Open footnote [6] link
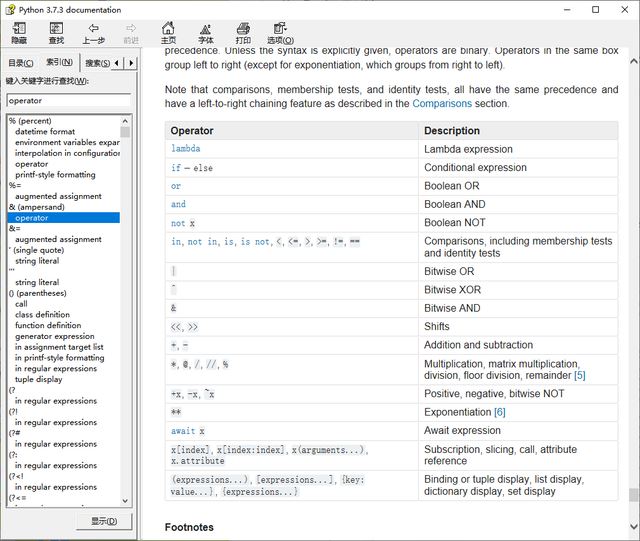 [500, 412]
